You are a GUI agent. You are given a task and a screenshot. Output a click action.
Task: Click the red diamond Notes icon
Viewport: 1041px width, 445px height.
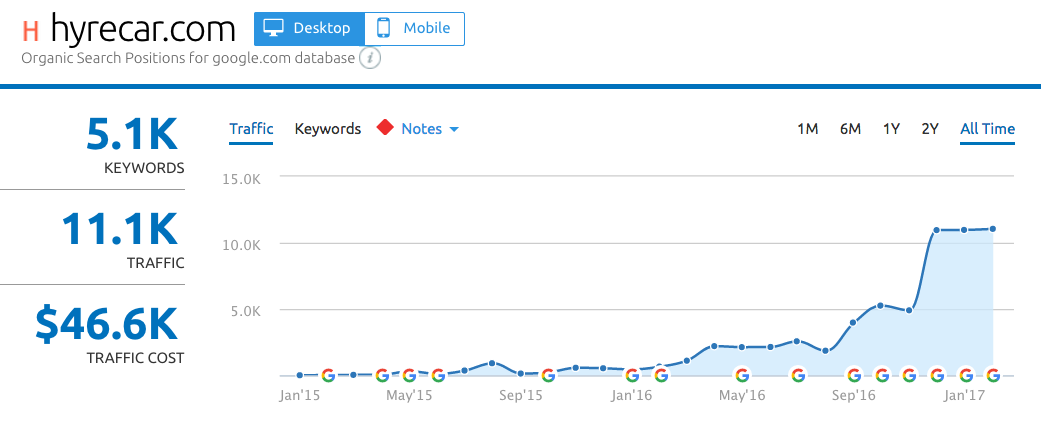[385, 128]
